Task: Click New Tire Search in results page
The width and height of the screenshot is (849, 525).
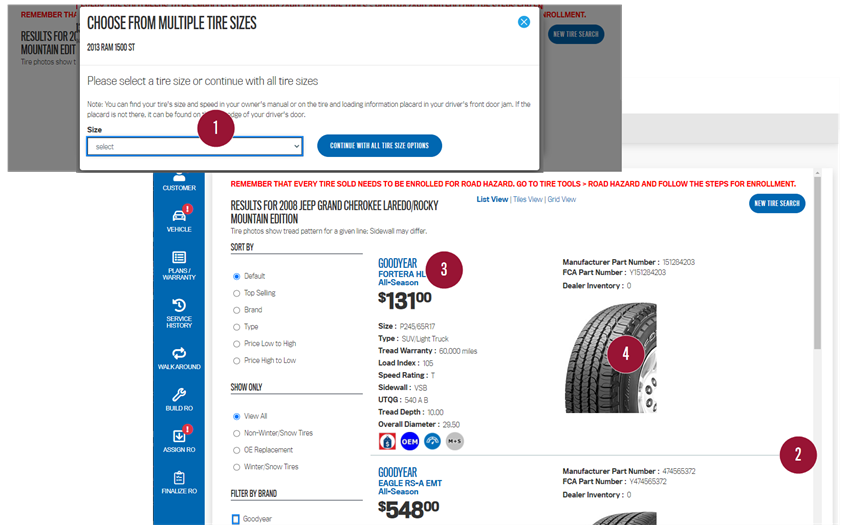Action: (777, 204)
